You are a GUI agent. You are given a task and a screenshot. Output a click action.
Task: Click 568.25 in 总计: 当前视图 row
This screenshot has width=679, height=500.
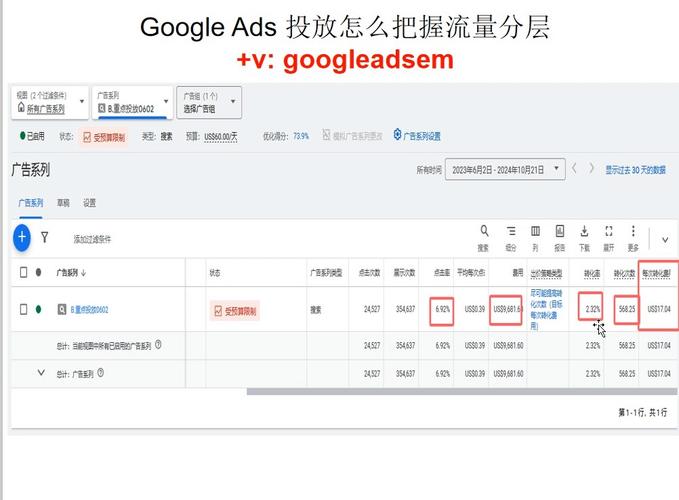coord(627,345)
